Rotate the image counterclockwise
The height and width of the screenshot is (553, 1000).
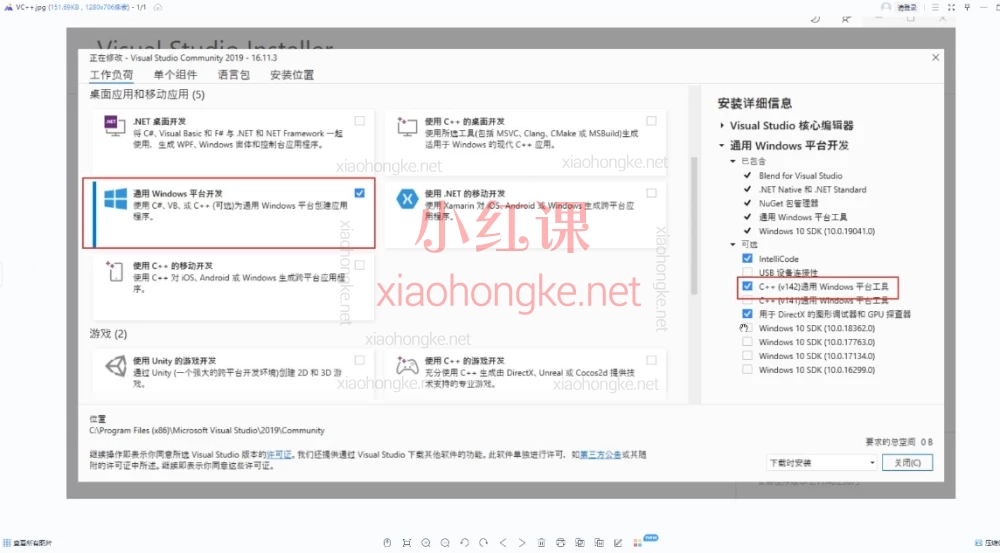point(464,543)
